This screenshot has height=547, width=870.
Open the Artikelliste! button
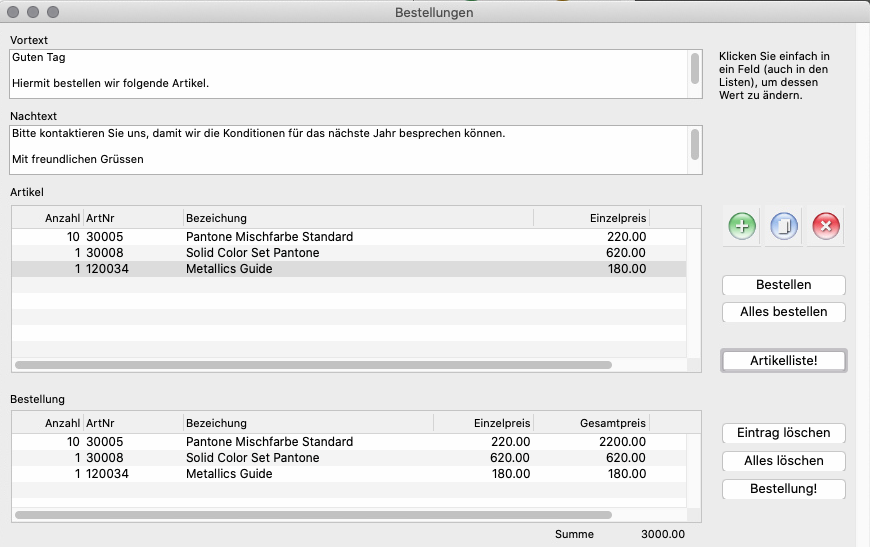click(x=783, y=360)
